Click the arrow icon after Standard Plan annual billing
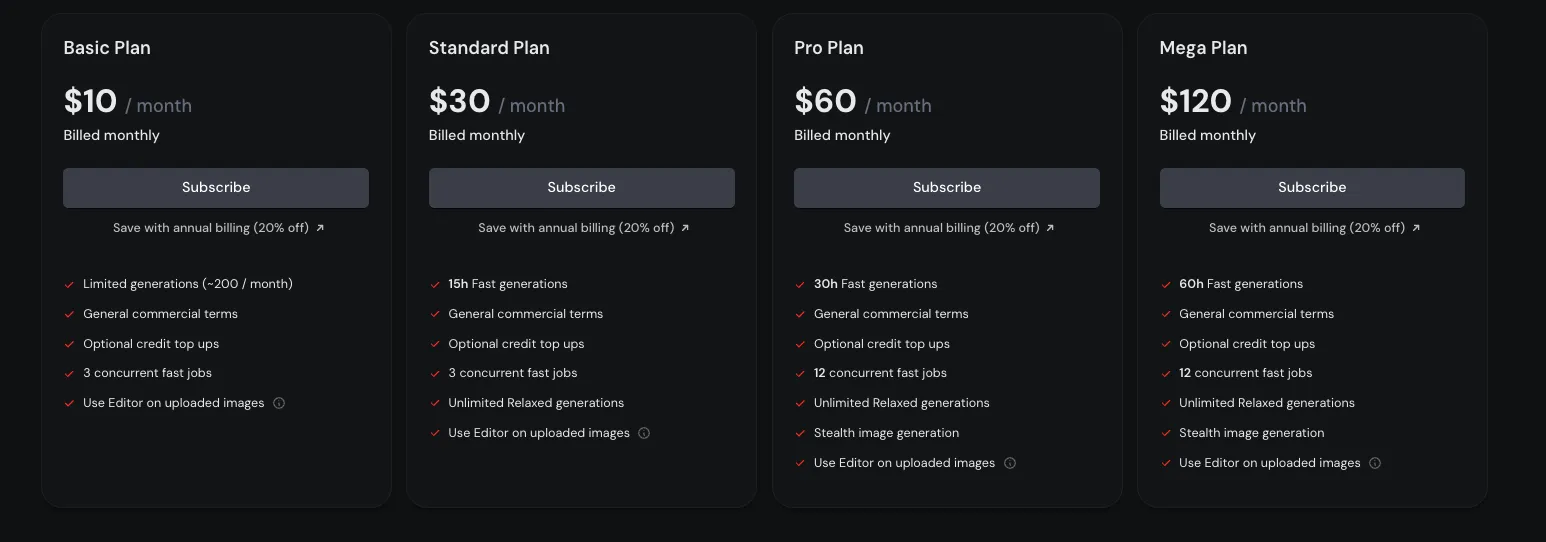This screenshot has height=542, width=1546. pos(685,228)
